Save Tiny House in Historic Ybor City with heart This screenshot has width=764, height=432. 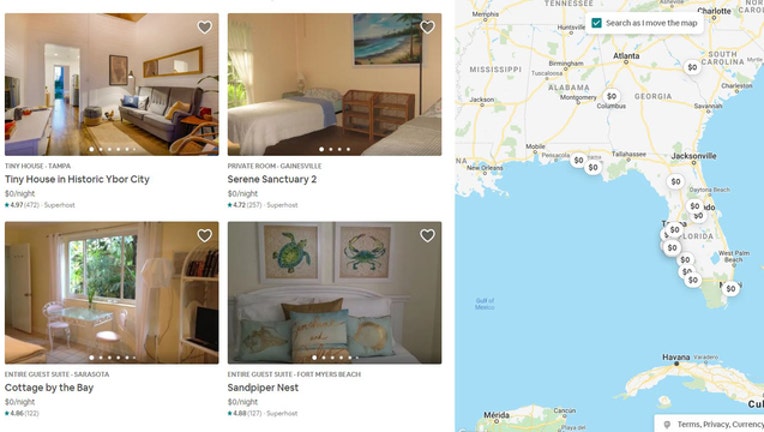pyautogui.click(x=205, y=27)
